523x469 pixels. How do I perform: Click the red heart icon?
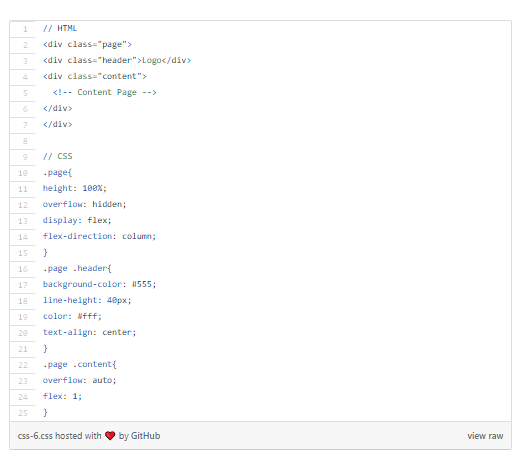(x=110, y=436)
